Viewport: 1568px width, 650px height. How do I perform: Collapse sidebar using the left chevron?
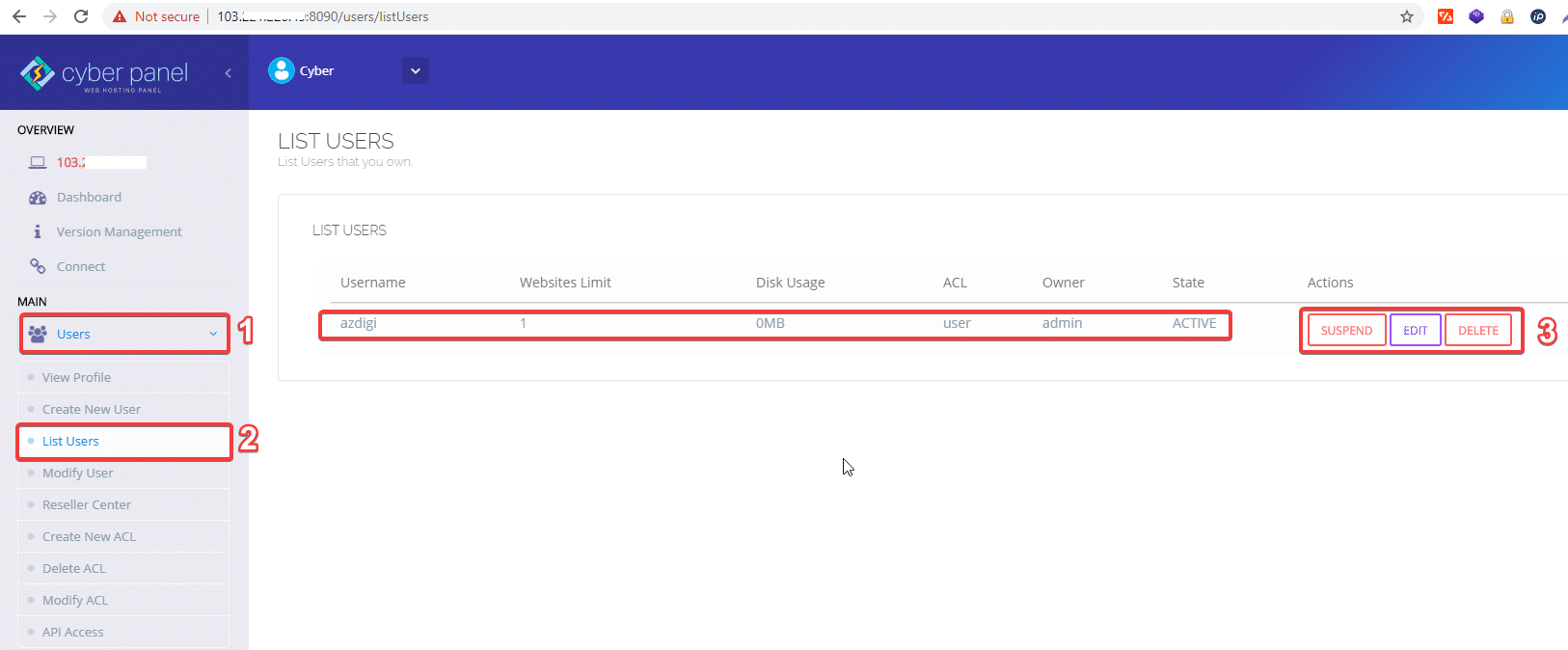tap(228, 73)
